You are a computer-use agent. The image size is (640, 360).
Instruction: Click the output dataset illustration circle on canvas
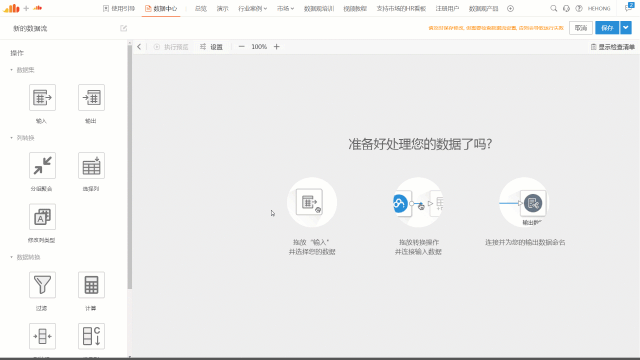[524, 202]
